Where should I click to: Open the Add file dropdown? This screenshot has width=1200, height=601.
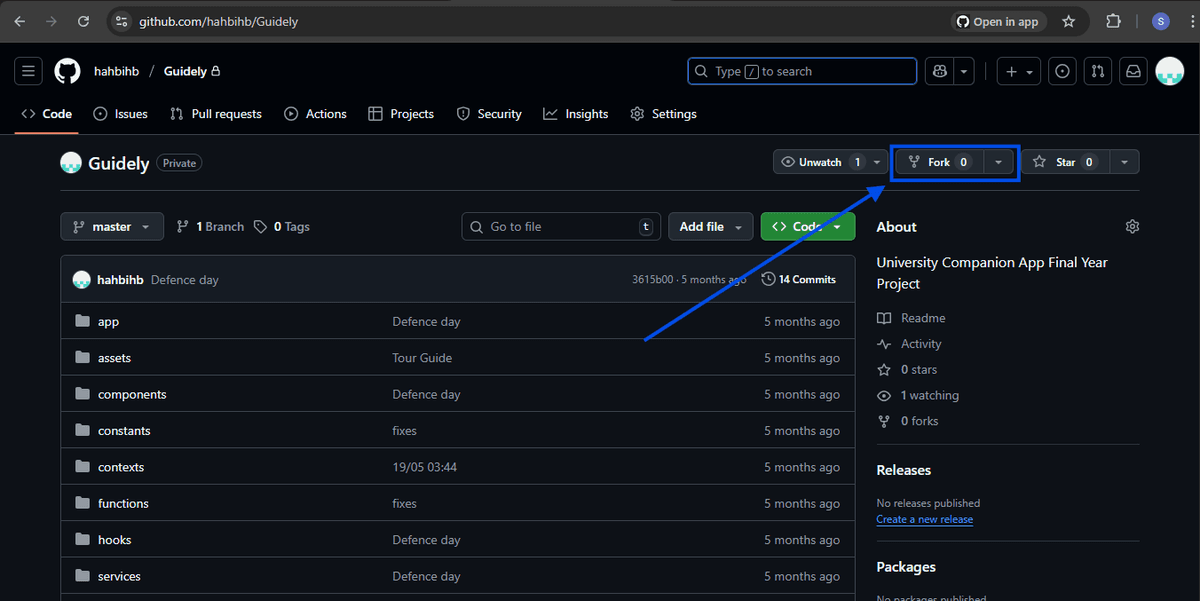pyautogui.click(x=710, y=226)
